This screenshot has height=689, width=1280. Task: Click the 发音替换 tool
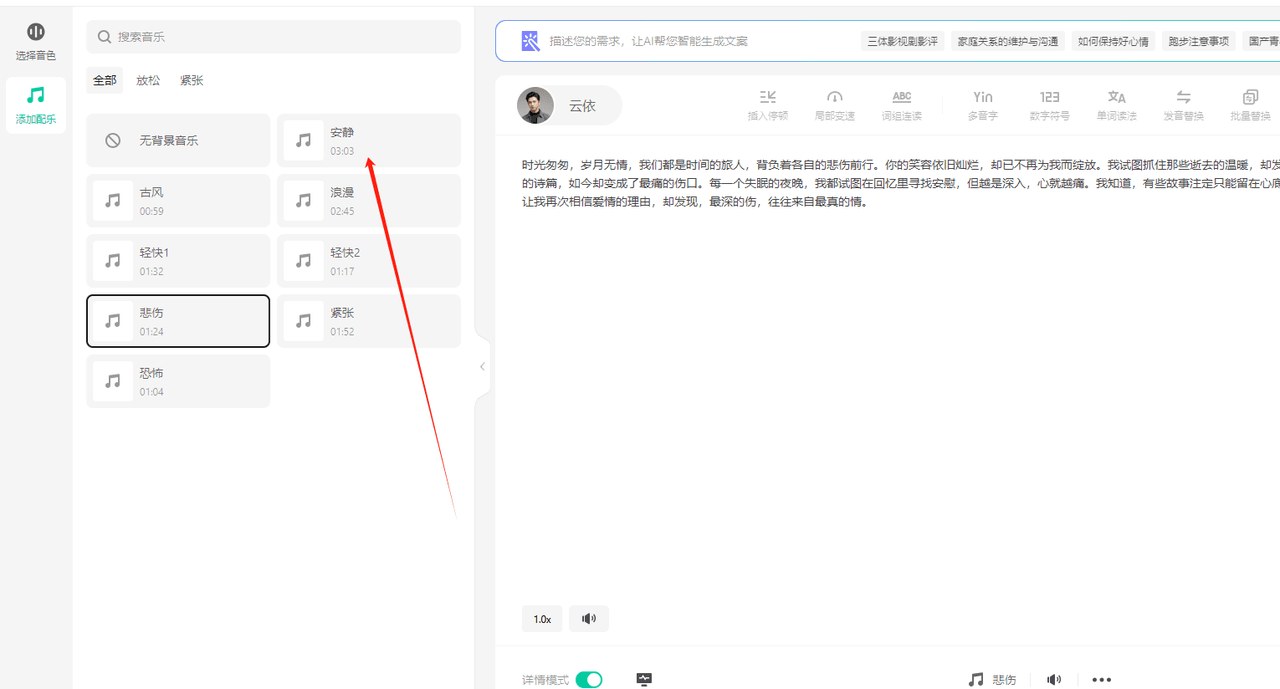[1184, 105]
